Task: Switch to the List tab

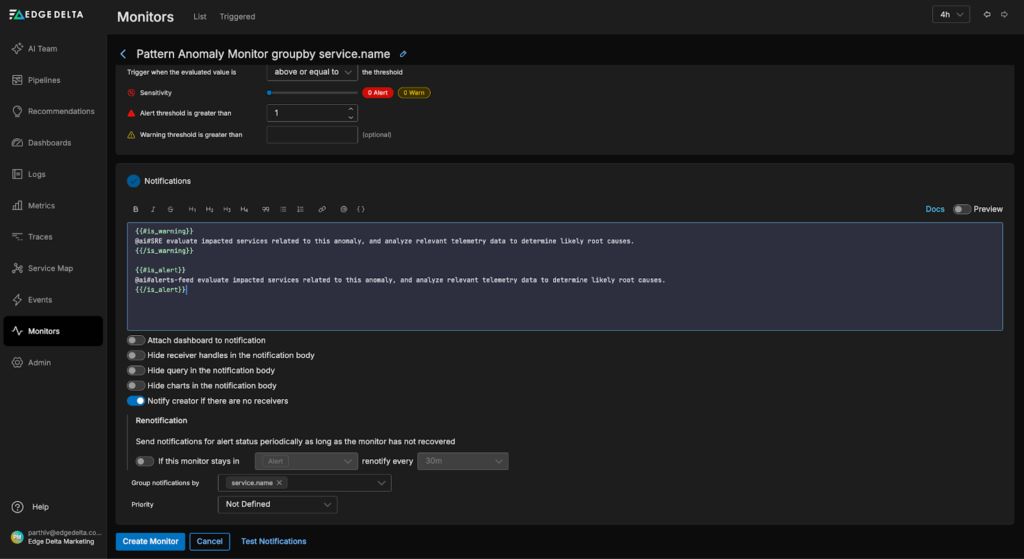Action: tap(200, 17)
